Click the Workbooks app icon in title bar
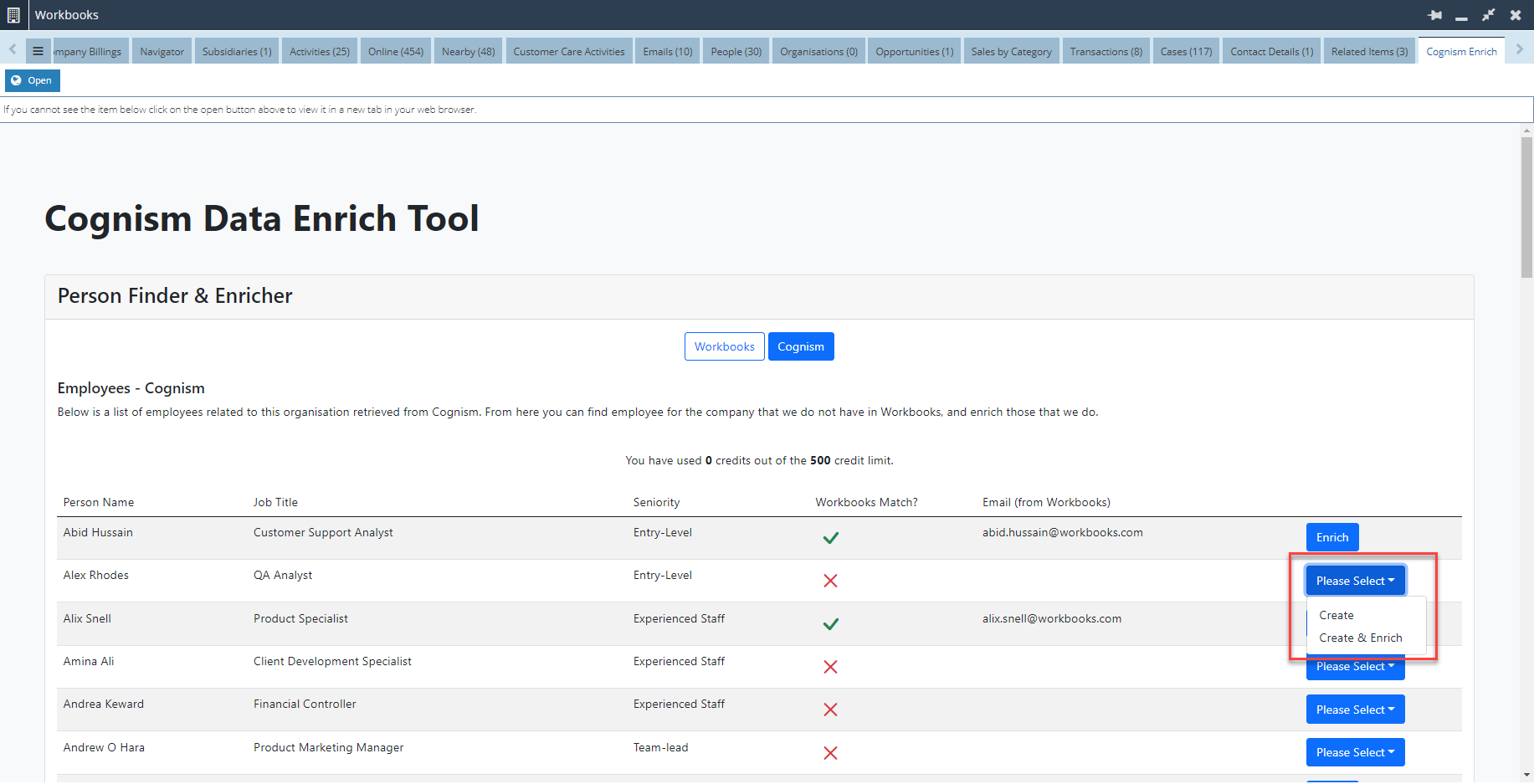 (13, 15)
